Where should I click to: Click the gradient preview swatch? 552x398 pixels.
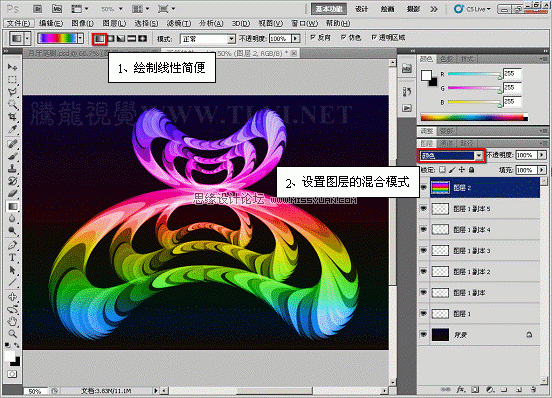point(57,38)
